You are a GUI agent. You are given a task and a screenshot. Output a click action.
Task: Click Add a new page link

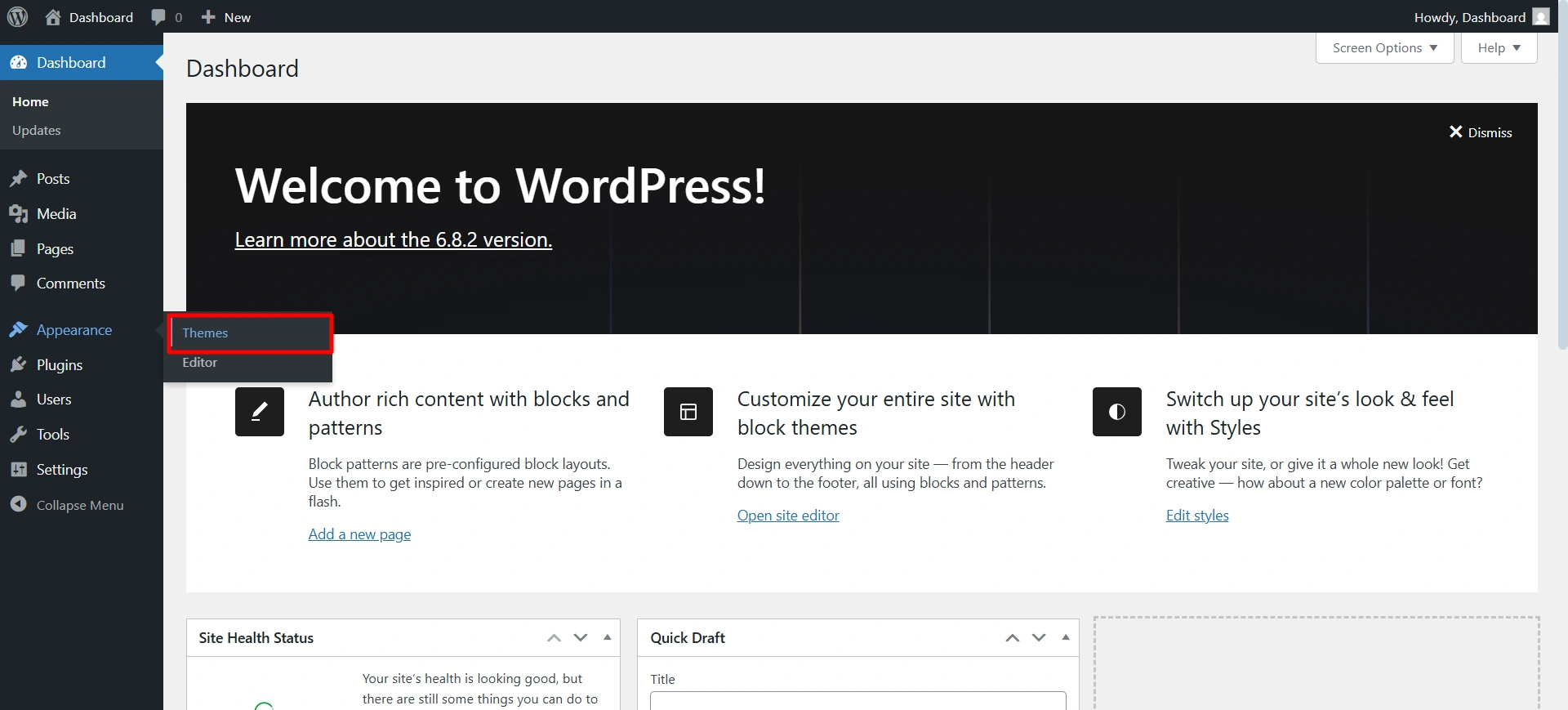pos(359,534)
